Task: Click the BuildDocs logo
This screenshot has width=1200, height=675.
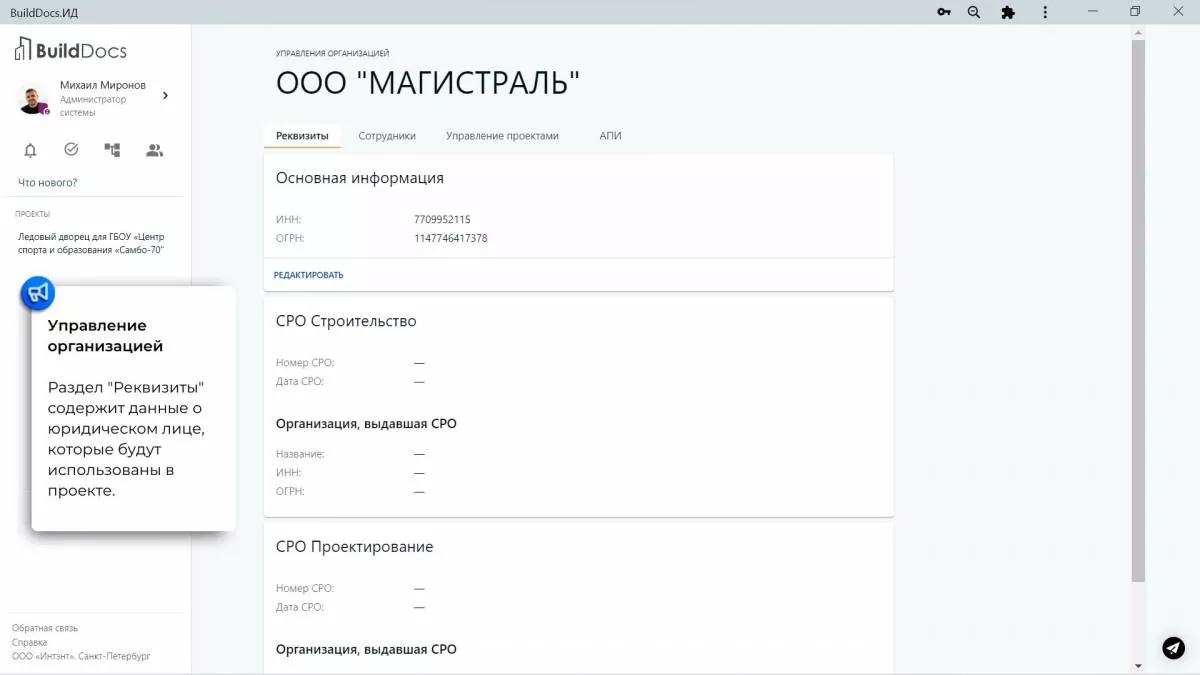Action: (70, 48)
